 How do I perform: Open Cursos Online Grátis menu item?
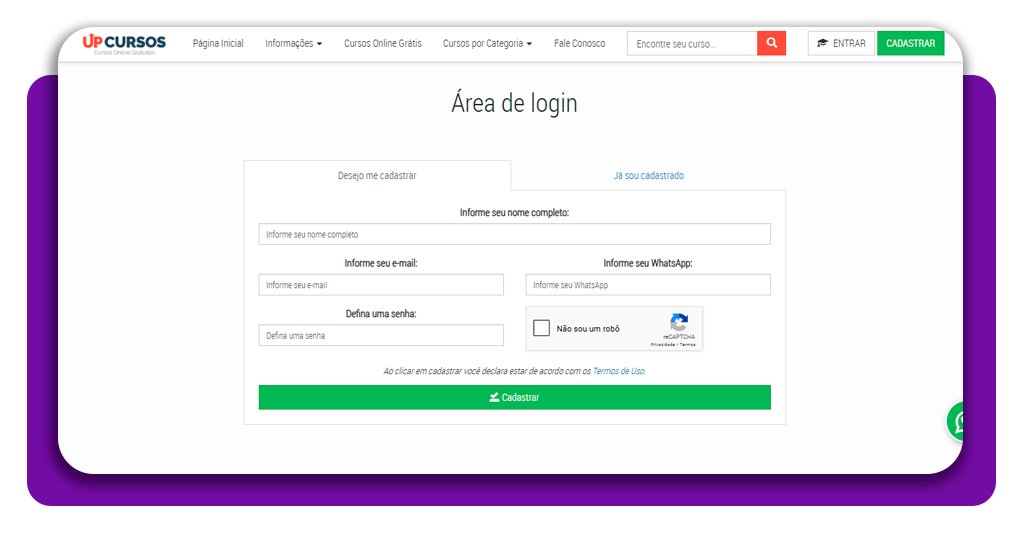[383, 44]
